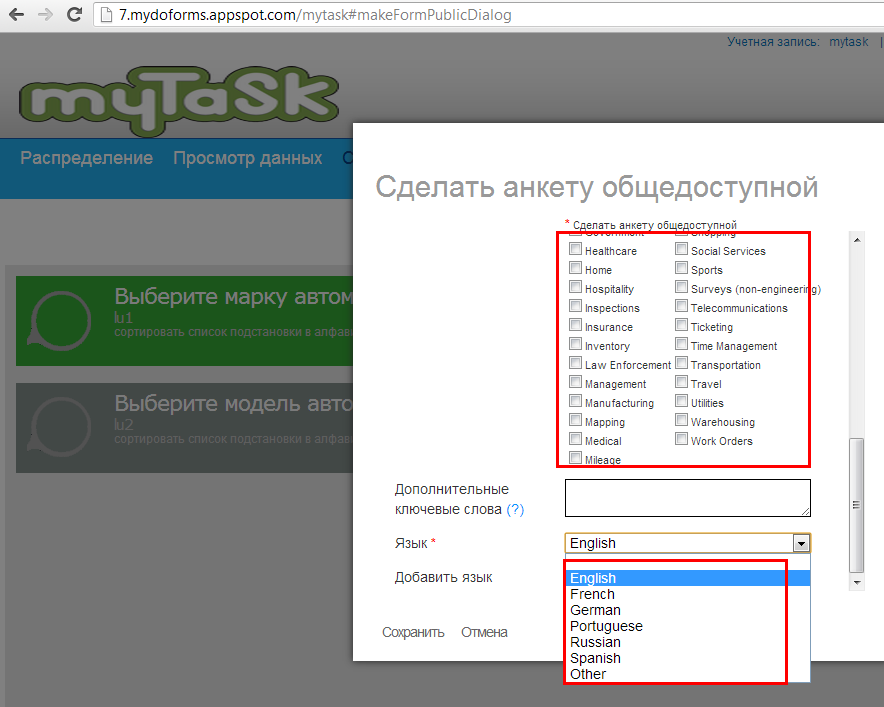
Task: Check the Healthcare checkbox
Action: 575,250
